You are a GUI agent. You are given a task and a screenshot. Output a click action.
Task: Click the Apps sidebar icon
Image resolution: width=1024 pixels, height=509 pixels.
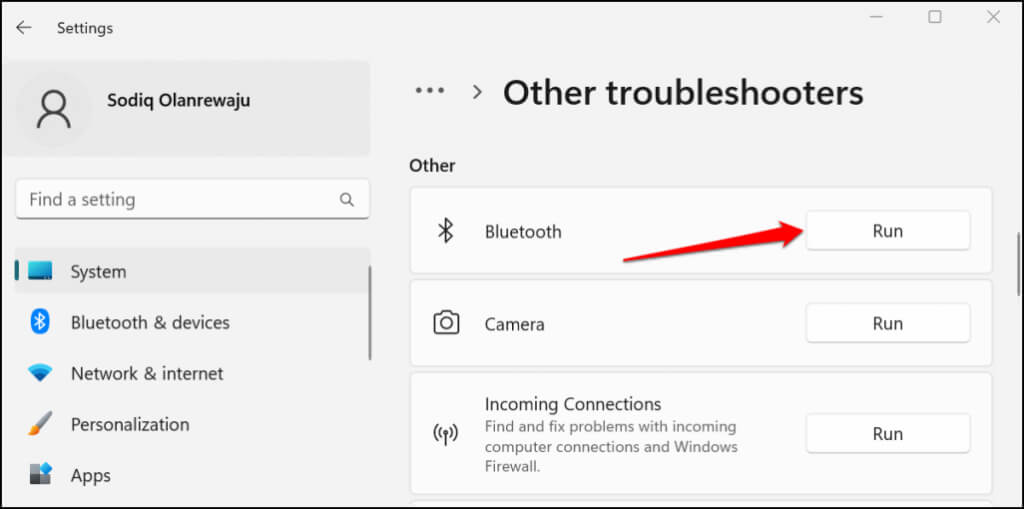point(40,474)
